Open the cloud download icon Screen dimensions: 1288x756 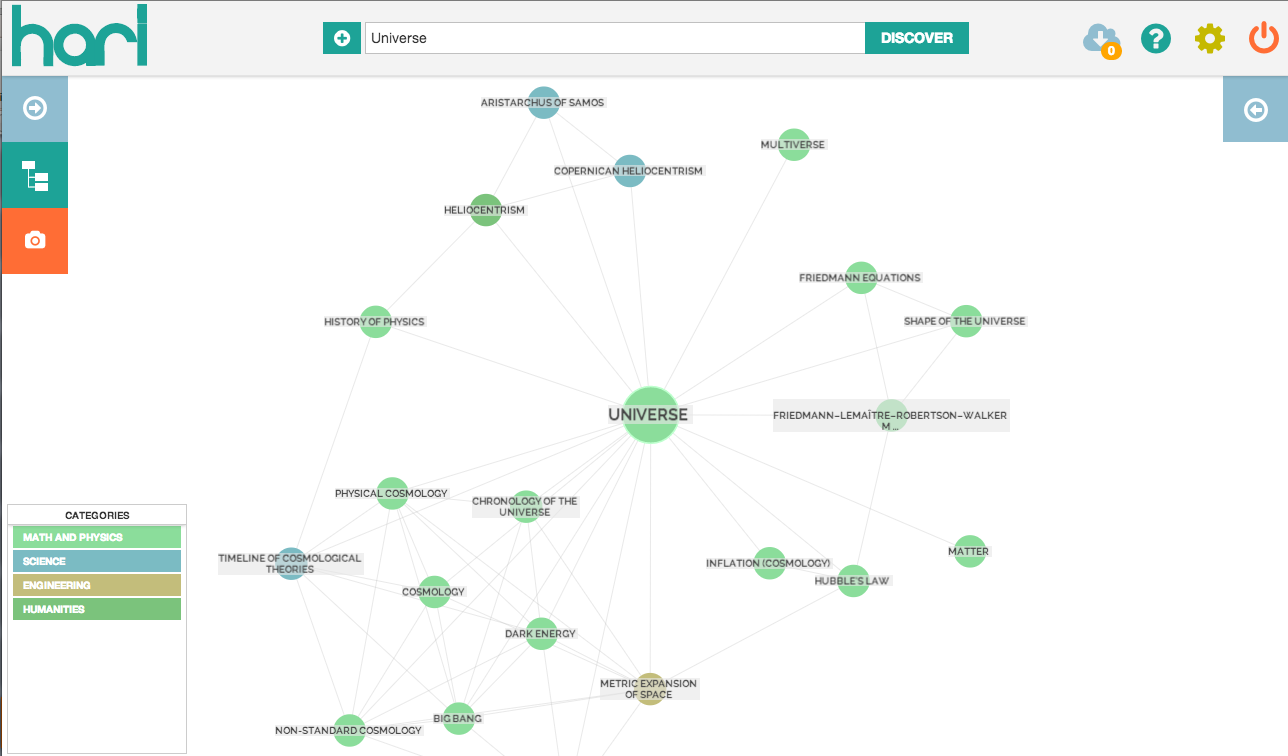pos(1100,40)
